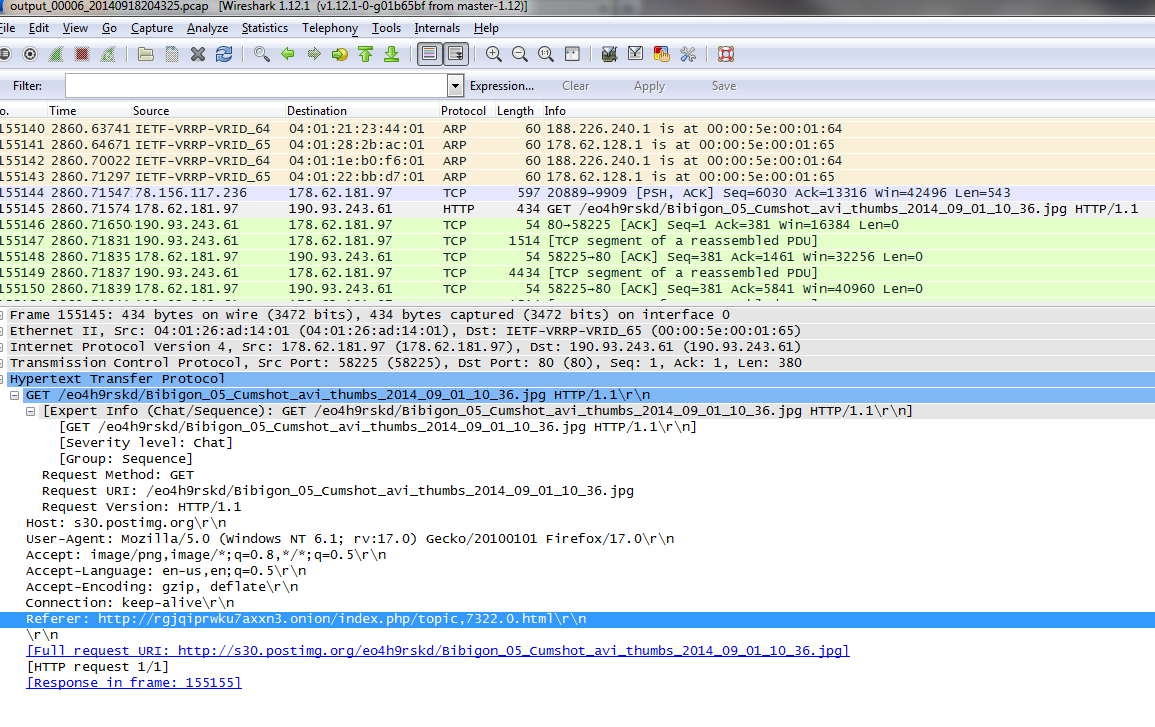Select the Host: s30.postimg.org line
Screen dimensions: 1155x727
pyautogui.click(x=126, y=523)
